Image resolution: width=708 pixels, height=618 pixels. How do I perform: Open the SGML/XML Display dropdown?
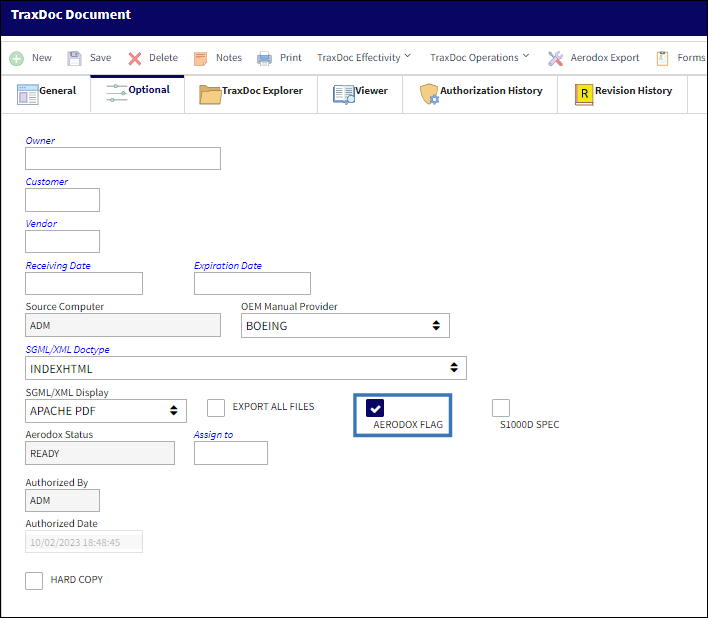(x=106, y=411)
